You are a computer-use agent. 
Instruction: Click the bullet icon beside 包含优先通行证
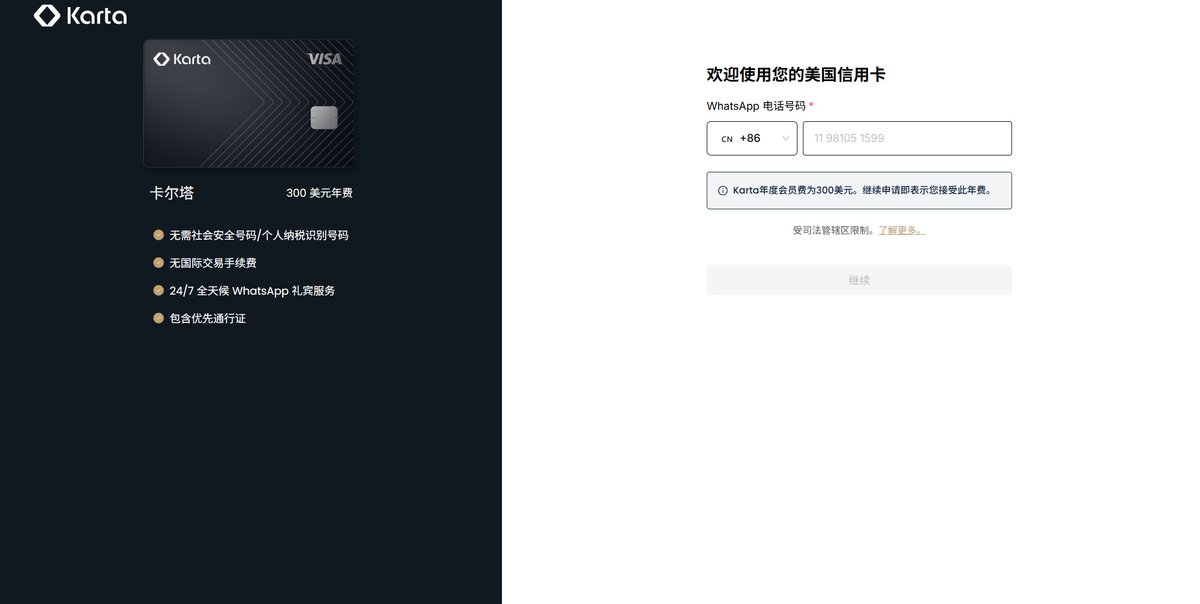coord(158,318)
